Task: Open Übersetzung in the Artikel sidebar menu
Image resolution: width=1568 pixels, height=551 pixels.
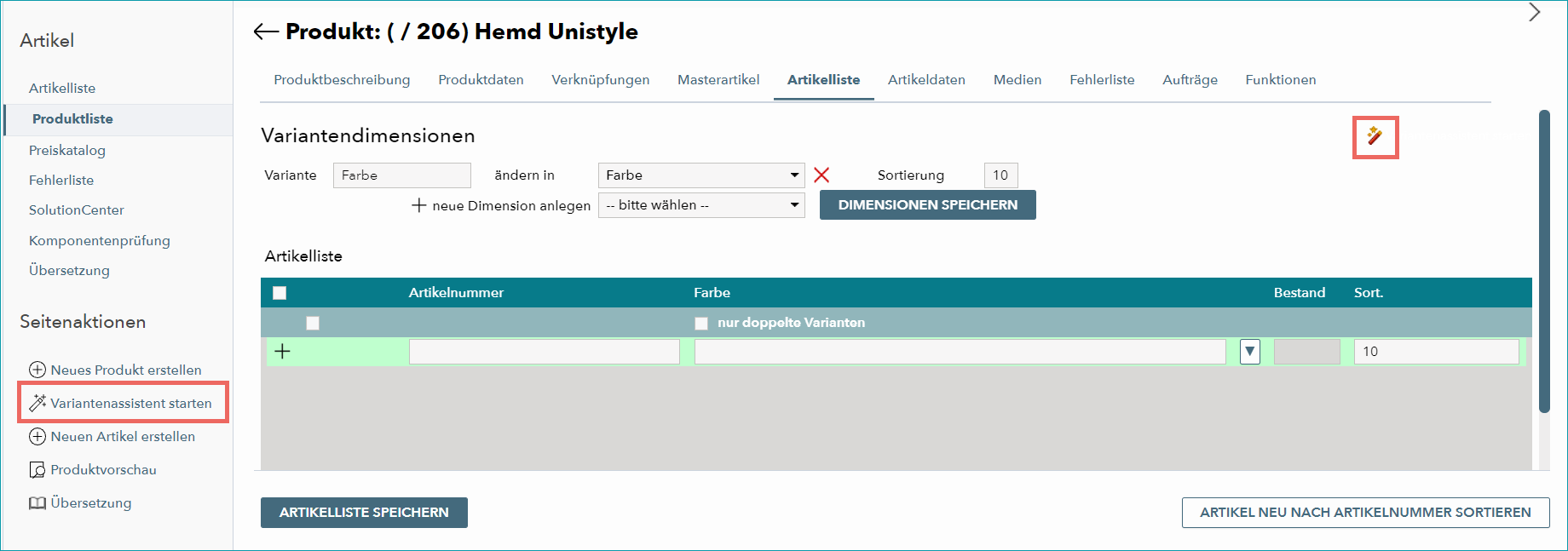Action: (69, 271)
